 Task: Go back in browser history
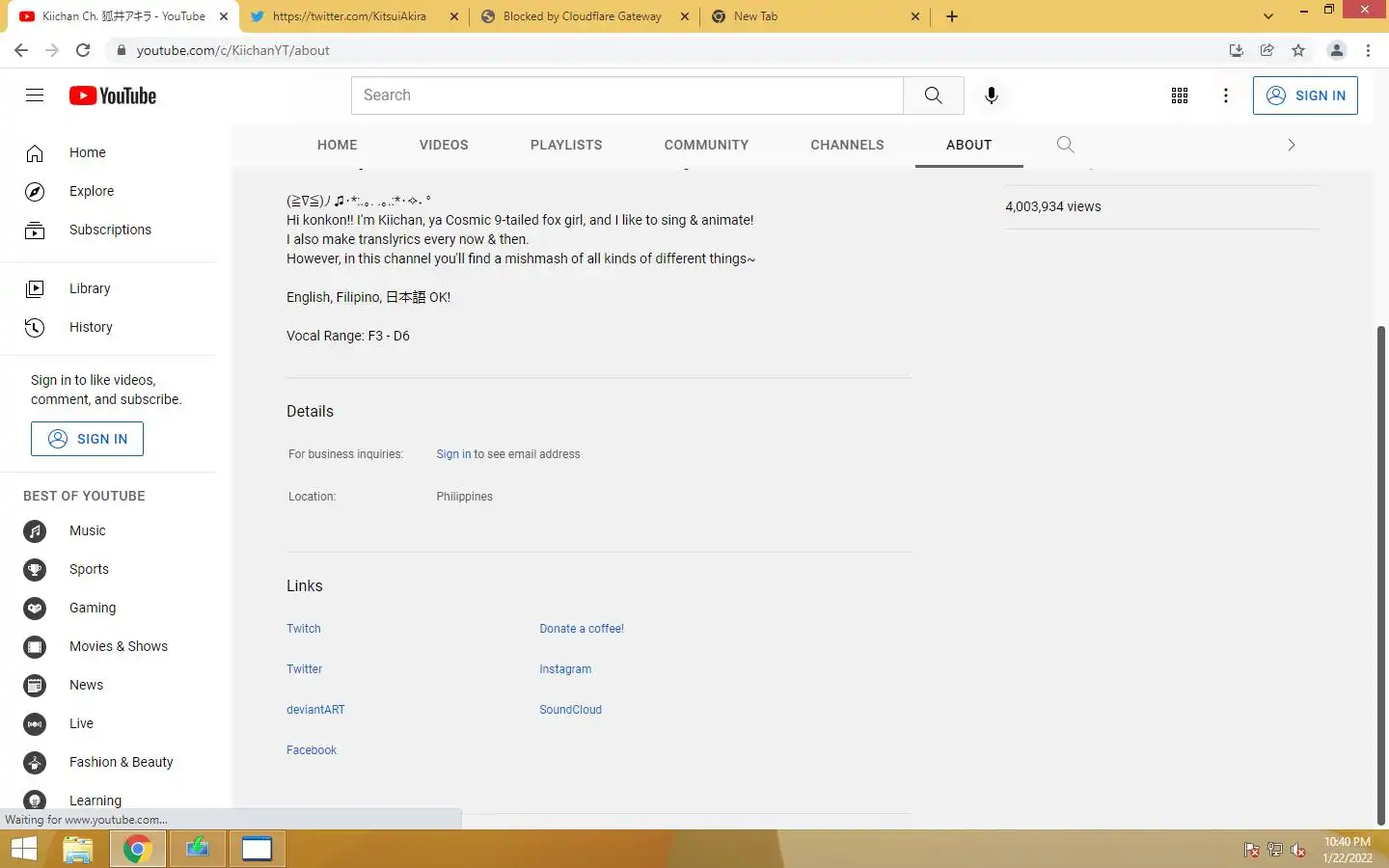[x=21, y=50]
